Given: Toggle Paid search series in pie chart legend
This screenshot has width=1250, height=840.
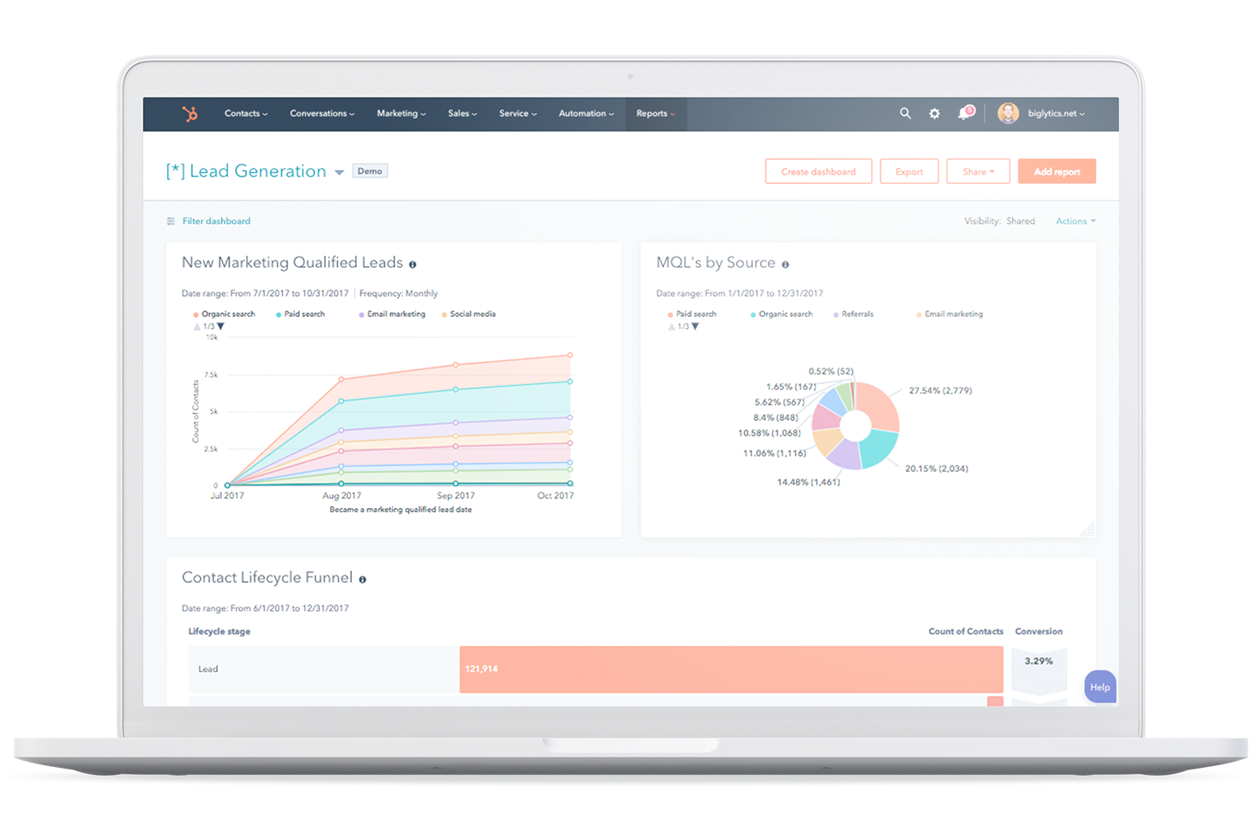Looking at the screenshot, I should (692, 314).
